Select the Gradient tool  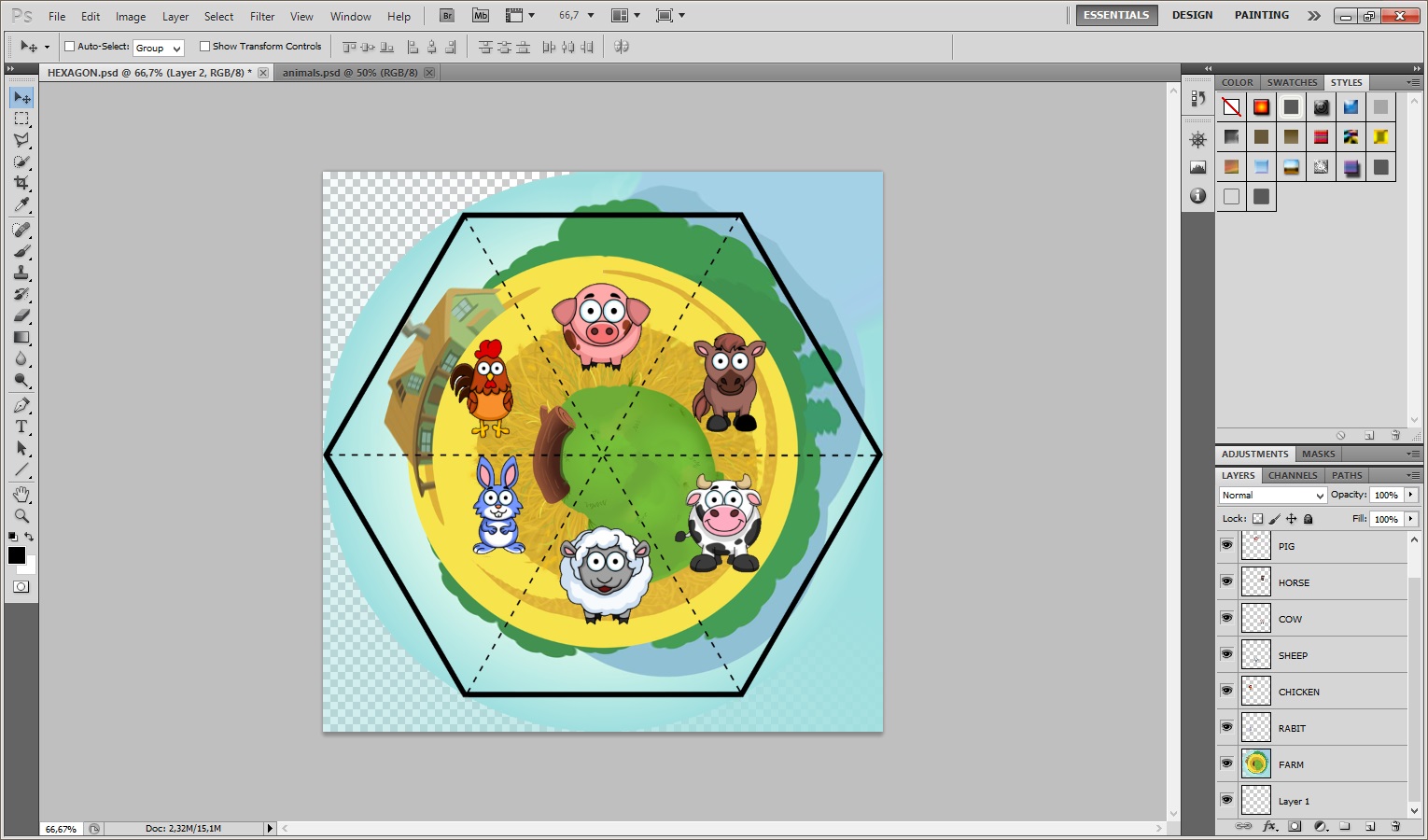[21, 337]
